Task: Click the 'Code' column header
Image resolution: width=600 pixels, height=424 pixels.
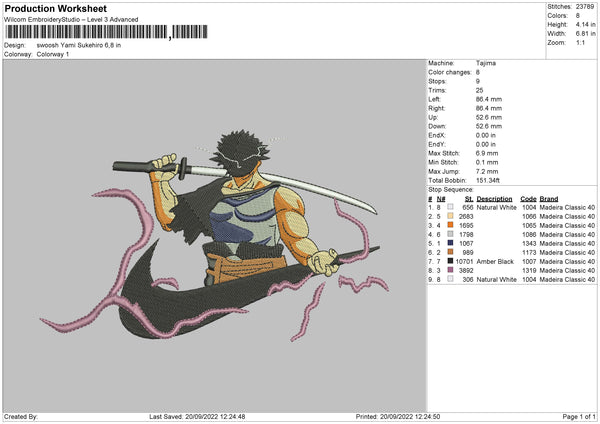Action: coord(528,199)
